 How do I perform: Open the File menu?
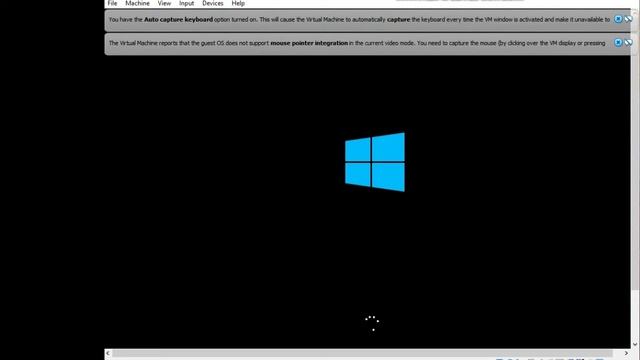tap(112, 3)
